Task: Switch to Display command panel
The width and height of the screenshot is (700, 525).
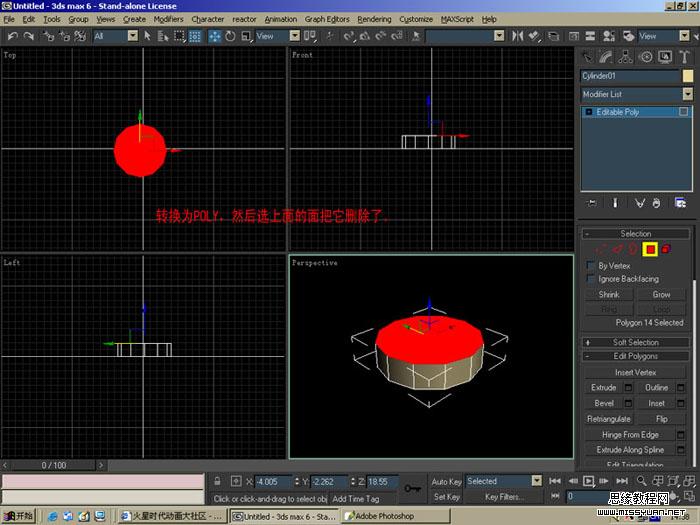Action: (x=665, y=57)
